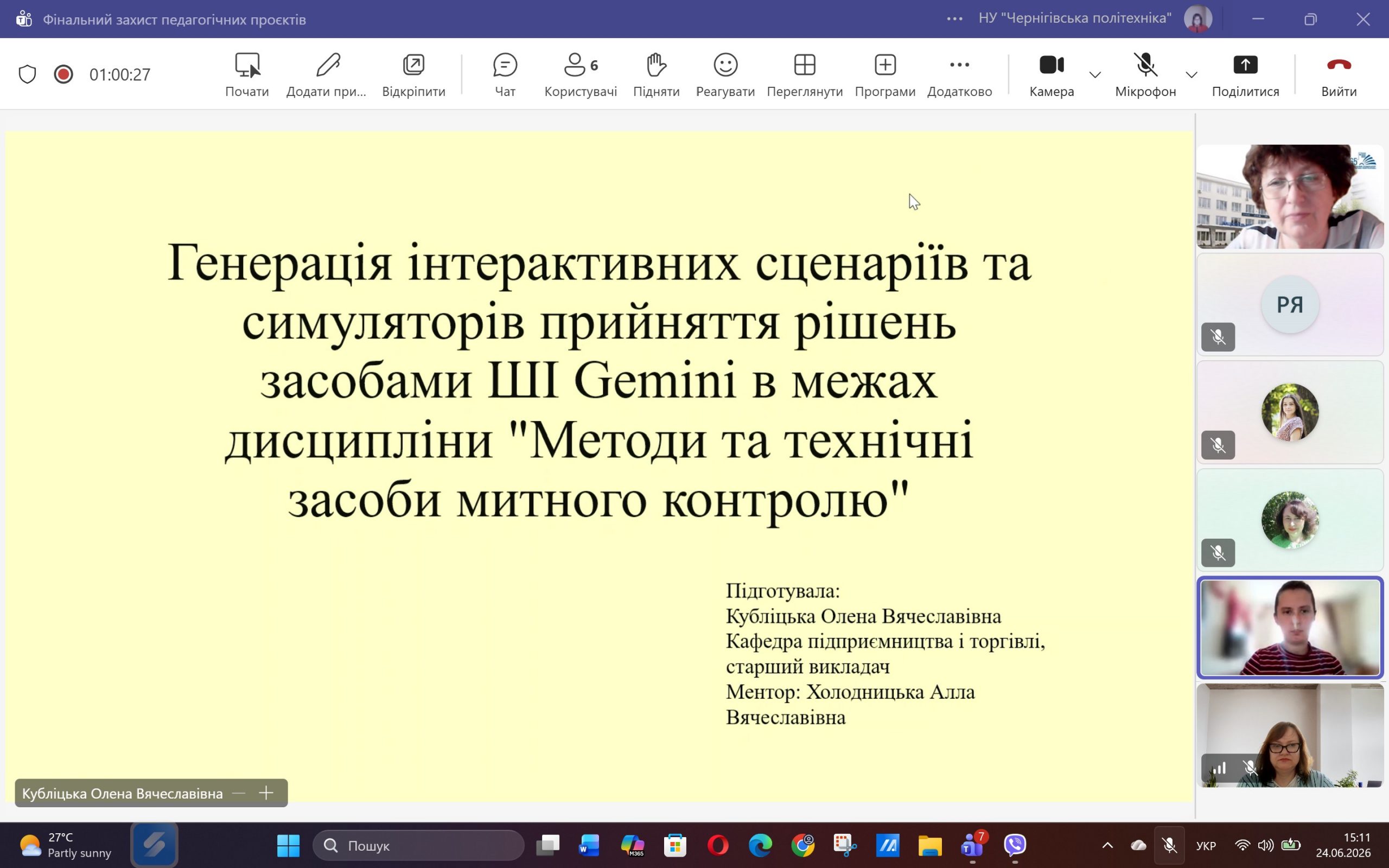Select the highlighted active speaker video tile
This screenshot has height=868, width=1389.
click(x=1290, y=628)
